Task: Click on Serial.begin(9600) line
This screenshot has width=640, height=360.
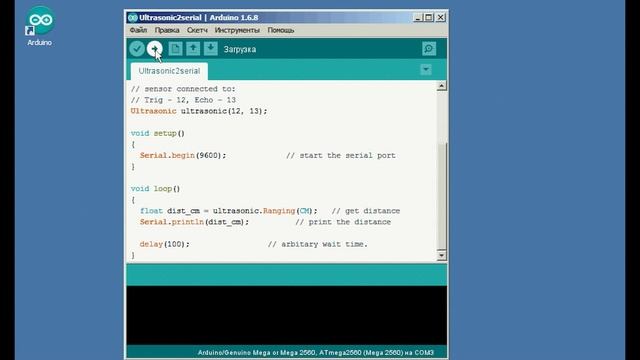Action: [x=183, y=156]
